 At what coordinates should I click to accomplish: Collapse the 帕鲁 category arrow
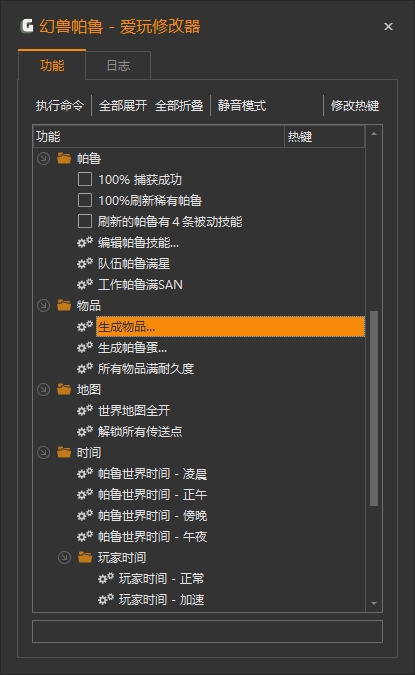[43, 158]
